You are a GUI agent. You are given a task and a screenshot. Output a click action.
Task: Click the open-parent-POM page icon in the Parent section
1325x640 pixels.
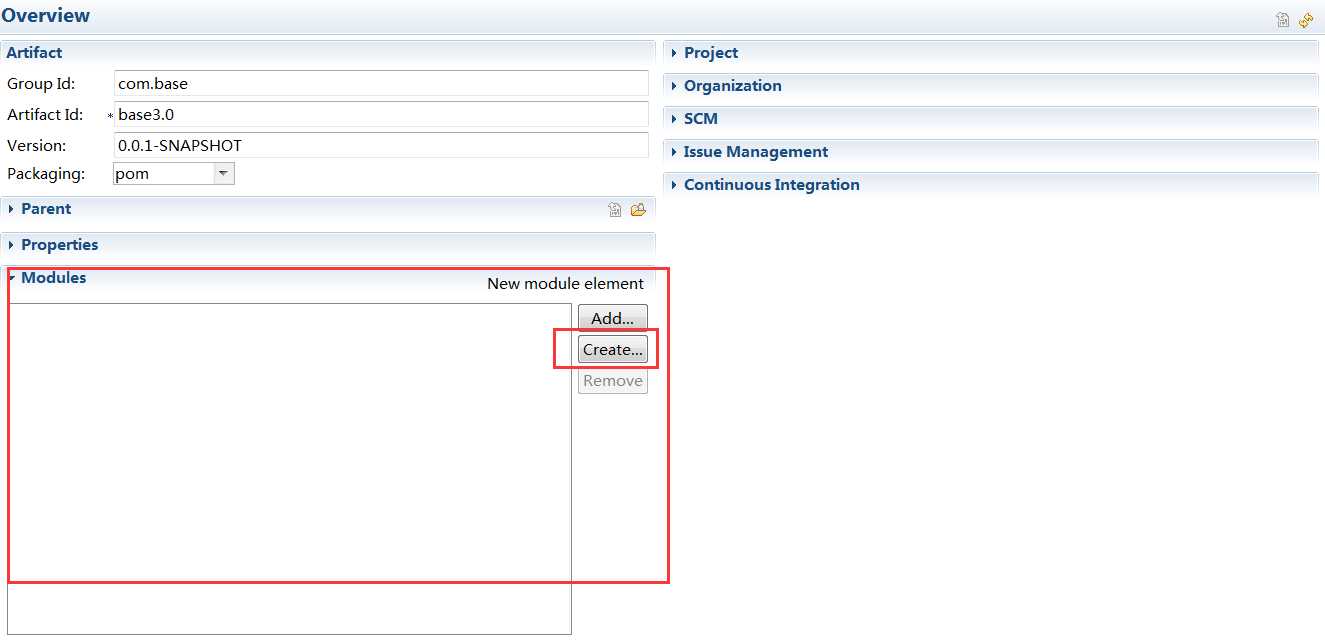pyautogui.click(x=615, y=210)
